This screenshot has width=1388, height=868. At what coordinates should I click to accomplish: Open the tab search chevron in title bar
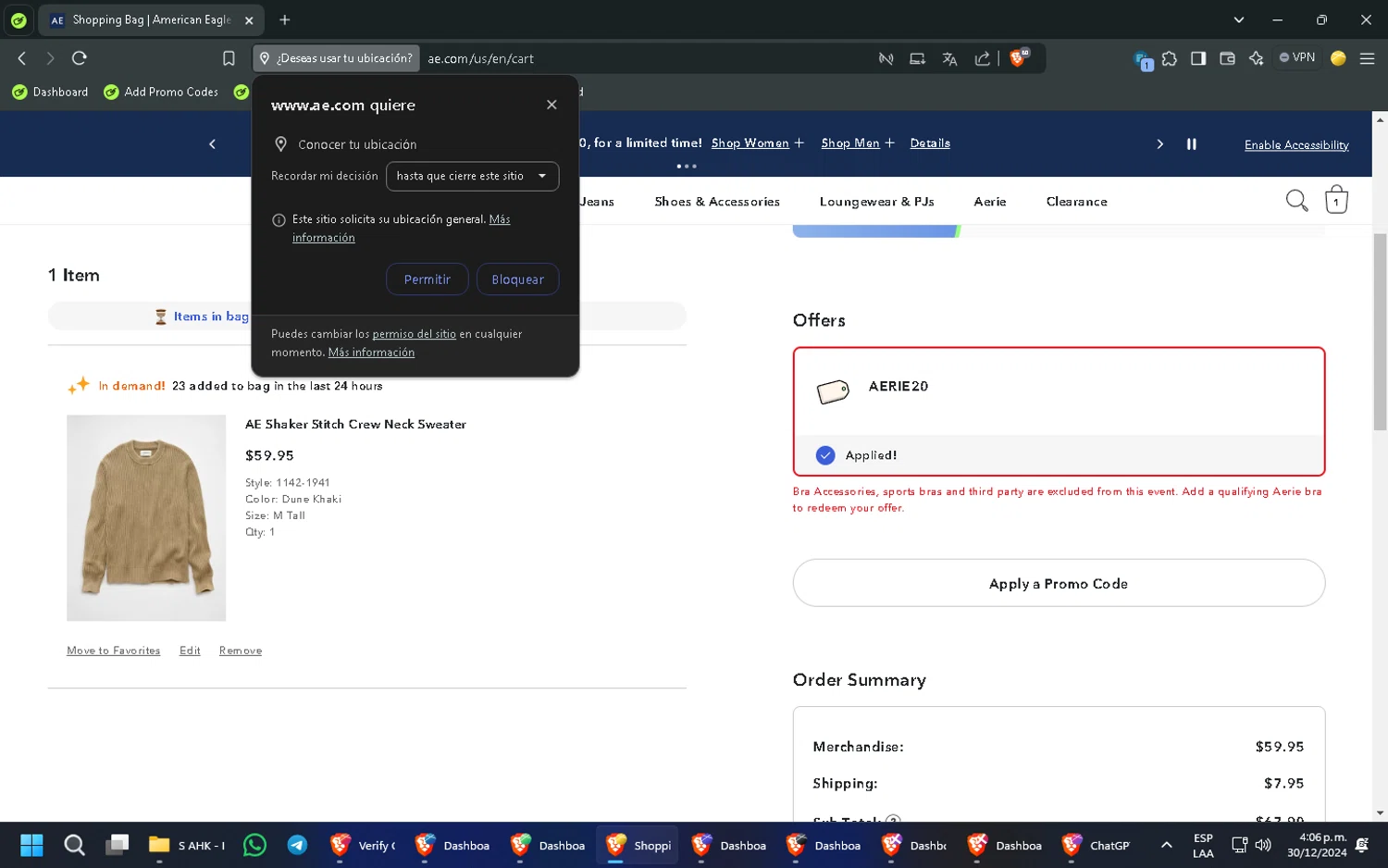point(1239,19)
